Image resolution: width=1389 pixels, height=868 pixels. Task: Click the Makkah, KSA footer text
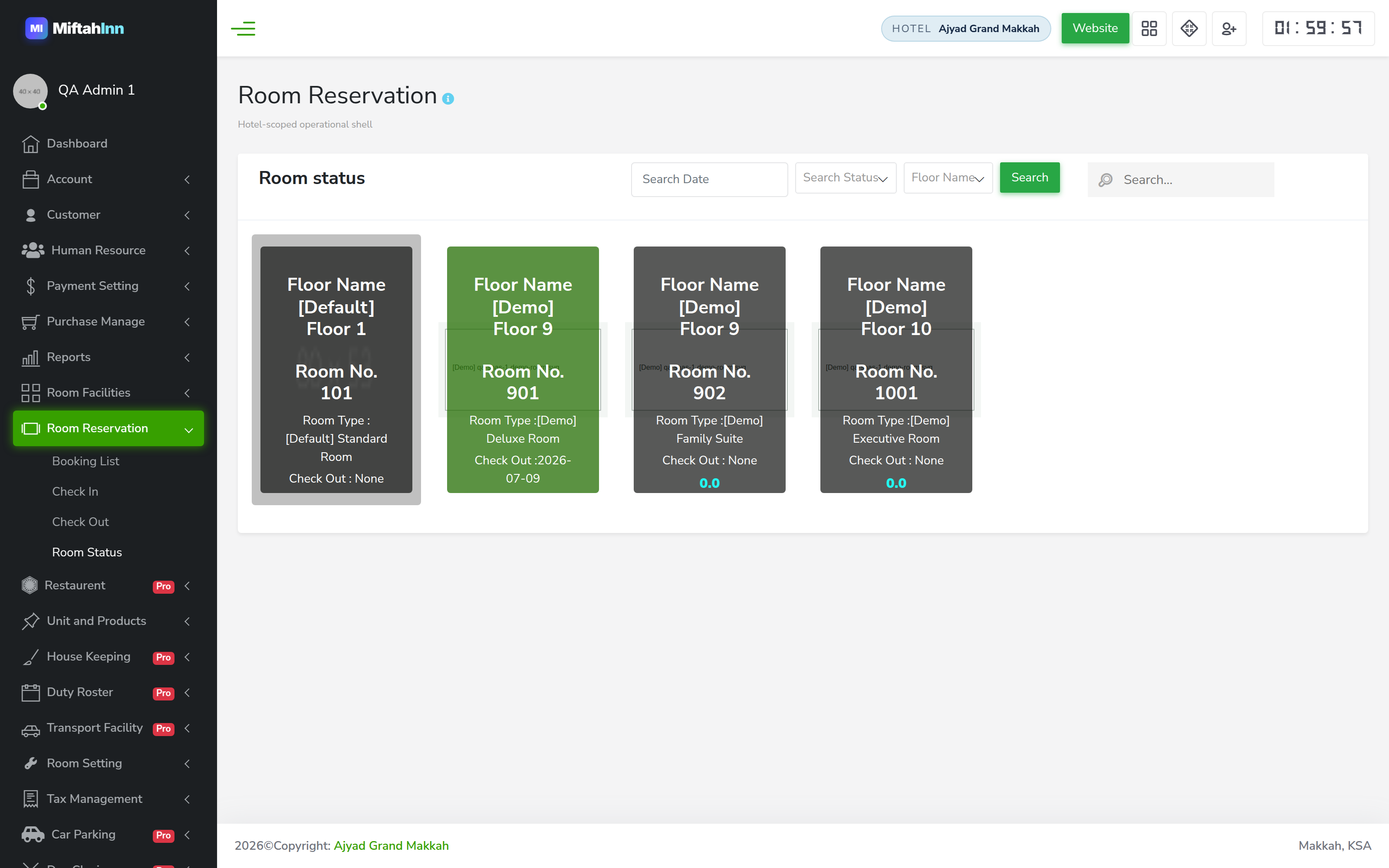pyautogui.click(x=1334, y=845)
